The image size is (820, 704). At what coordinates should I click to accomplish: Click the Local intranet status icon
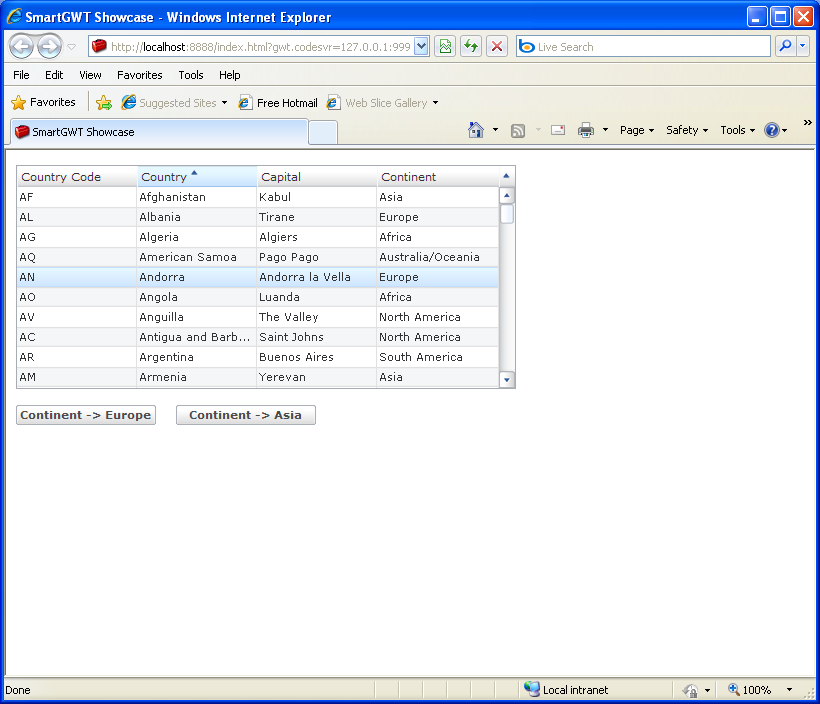coord(532,689)
